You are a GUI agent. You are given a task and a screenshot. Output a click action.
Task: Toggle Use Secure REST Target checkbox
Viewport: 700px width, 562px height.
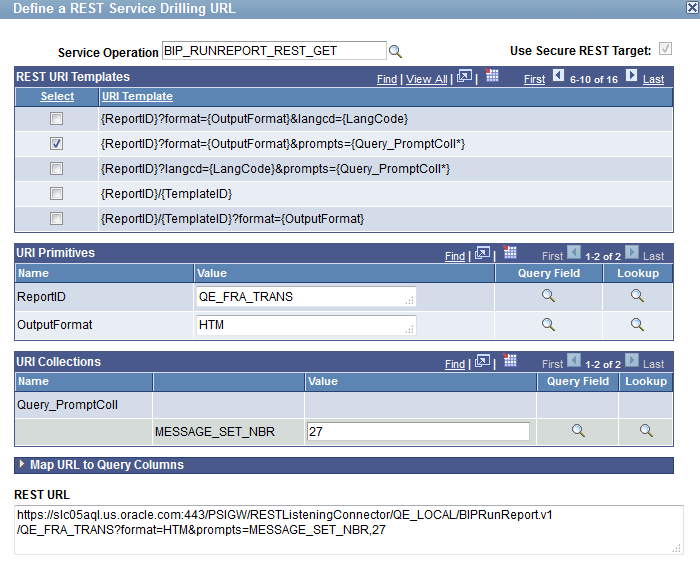pos(665,49)
